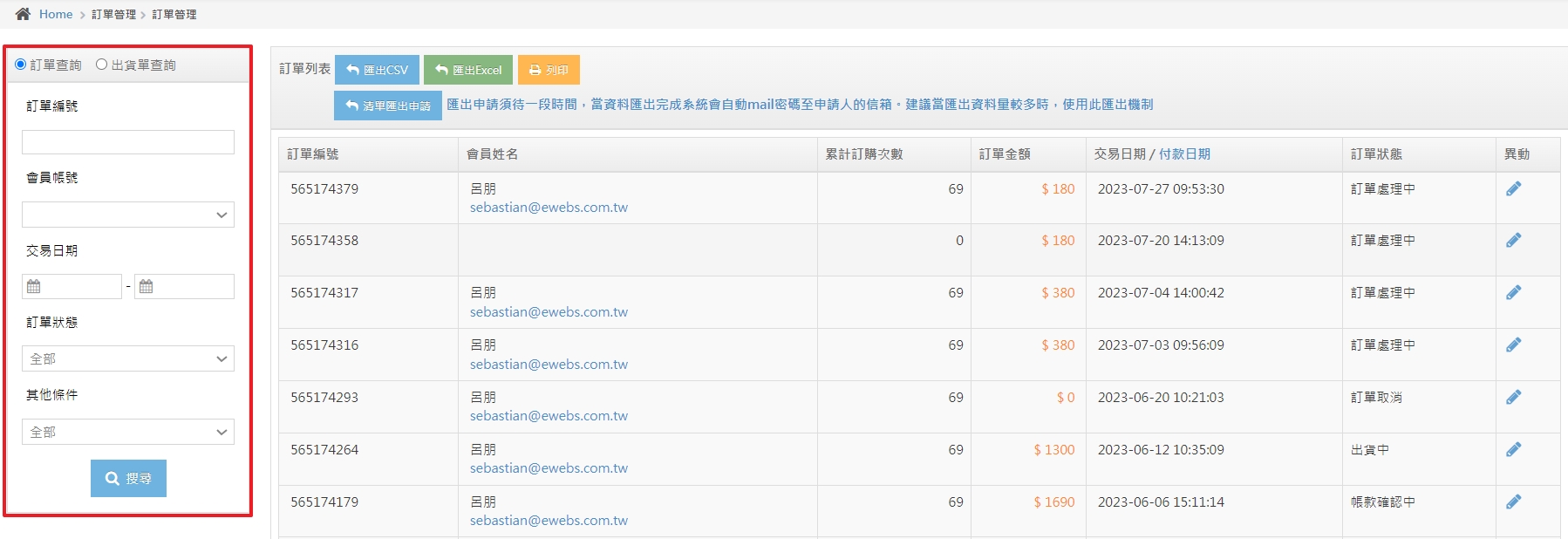Expand the 訂單狀態 dropdown
1568x539 pixels.
tap(128, 358)
